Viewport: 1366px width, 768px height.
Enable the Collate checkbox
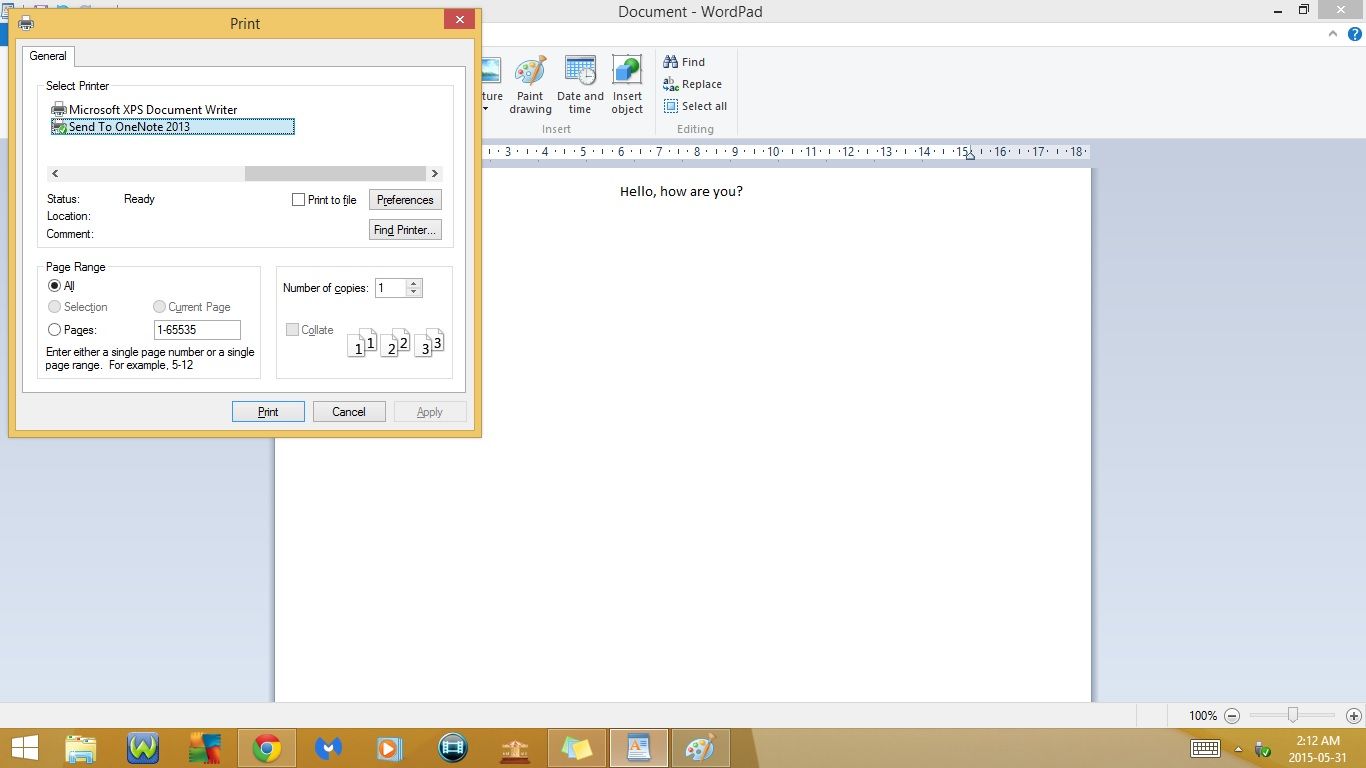pyautogui.click(x=291, y=329)
